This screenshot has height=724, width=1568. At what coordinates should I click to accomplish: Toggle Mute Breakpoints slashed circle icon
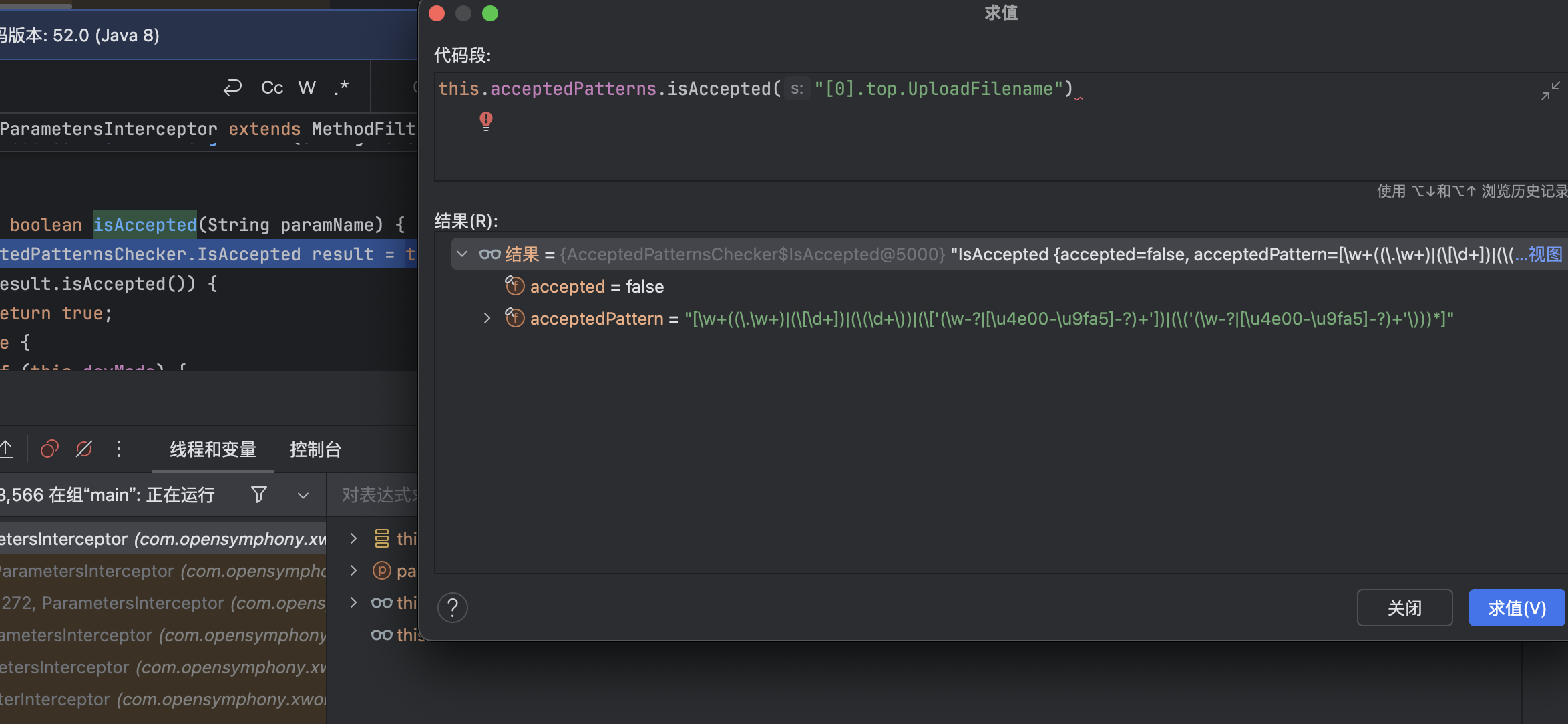[84, 449]
